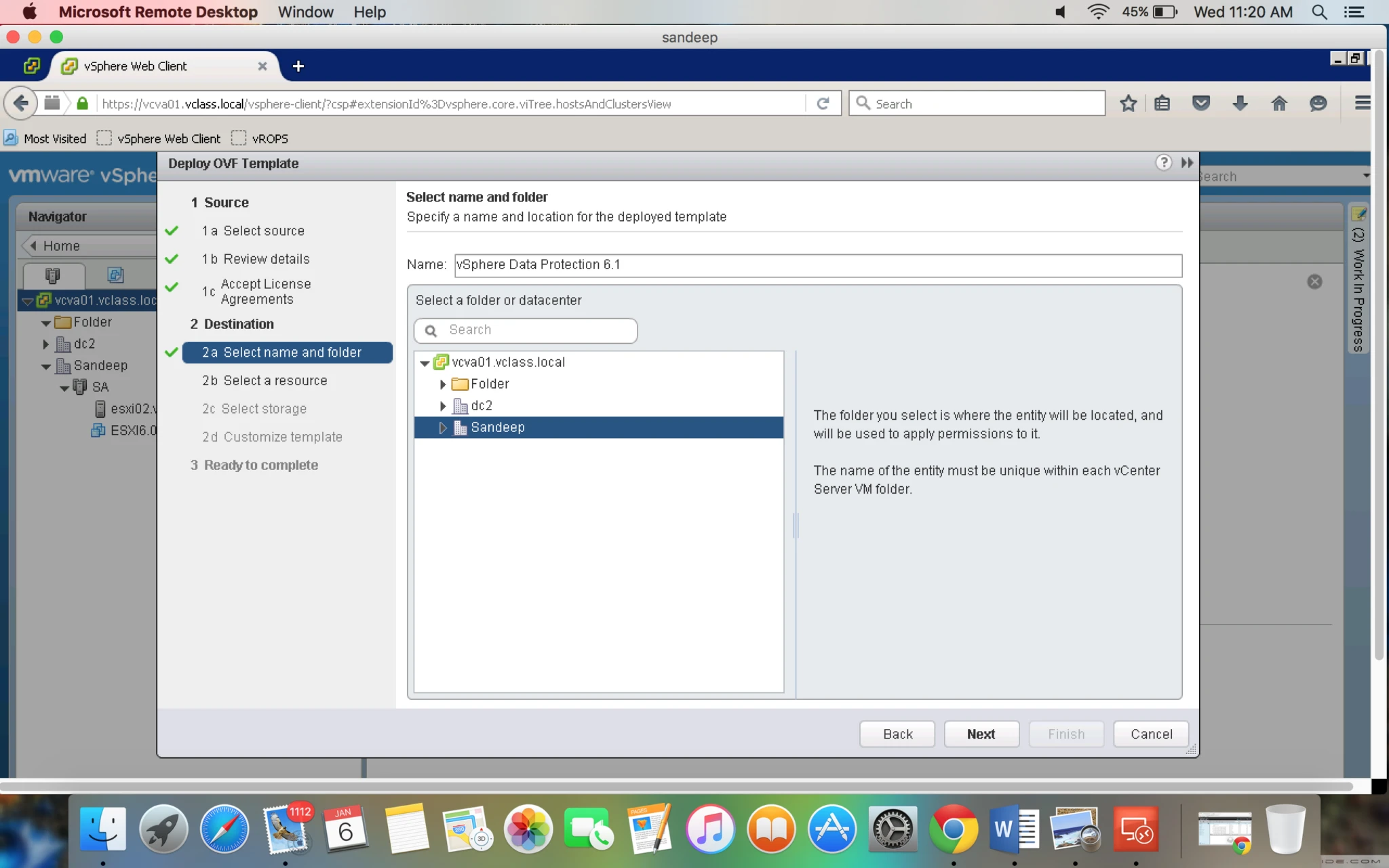
Task: Open Spotlight search in the menu bar
Action: click(x=1319, y=12)
